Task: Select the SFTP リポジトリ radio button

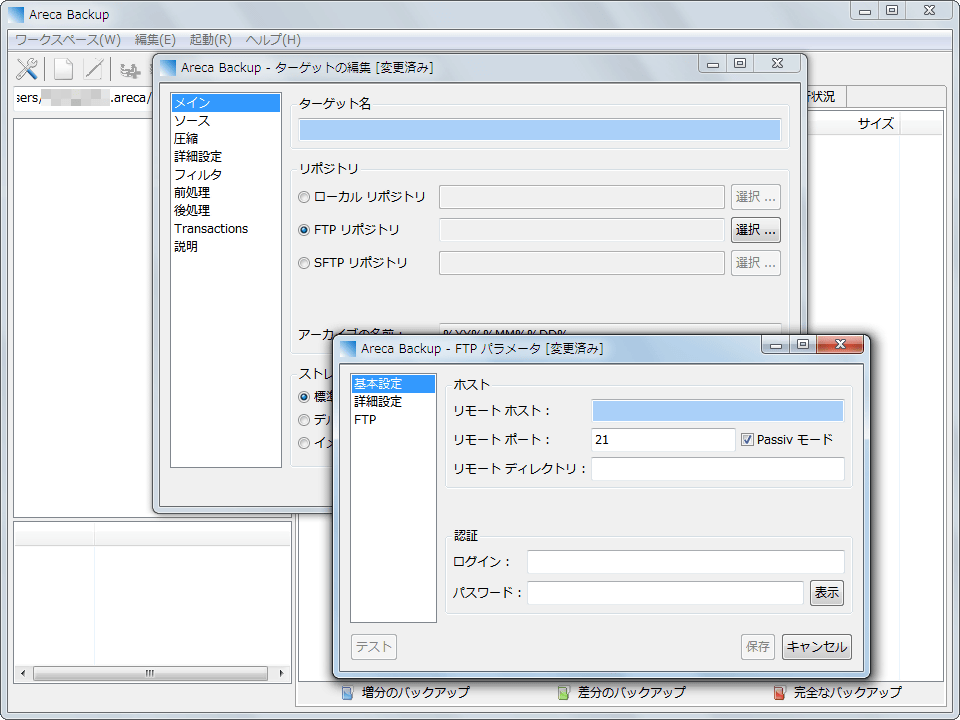Action: [304, 263]
